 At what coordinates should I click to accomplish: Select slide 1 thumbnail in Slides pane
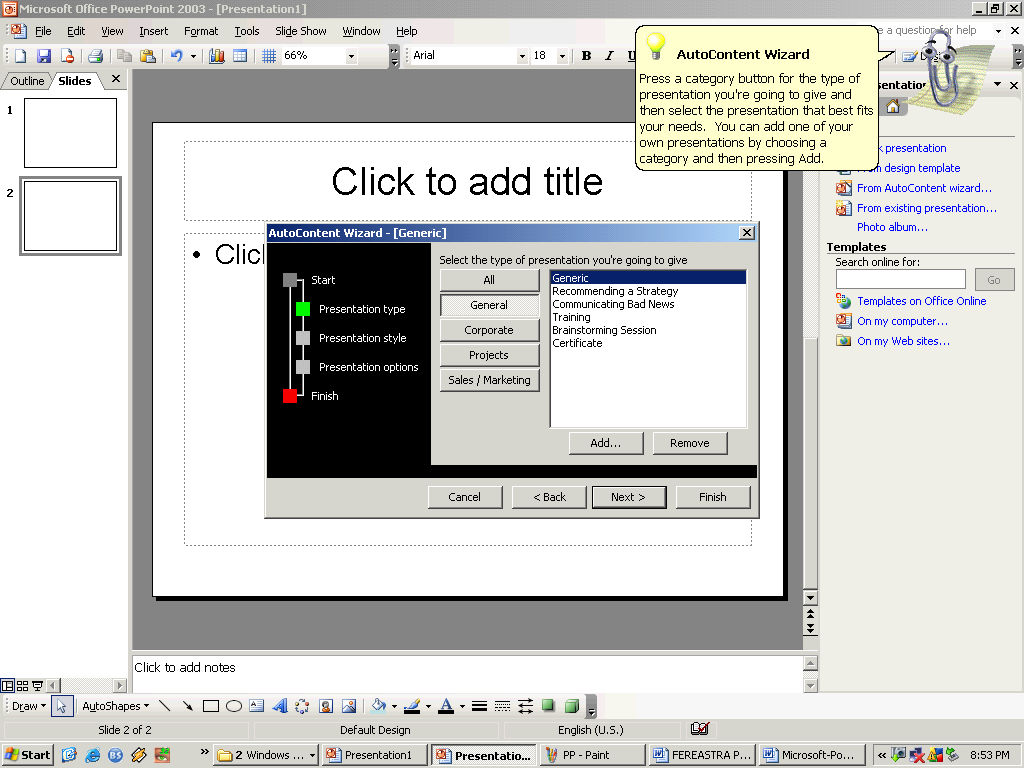pos(71,133)
